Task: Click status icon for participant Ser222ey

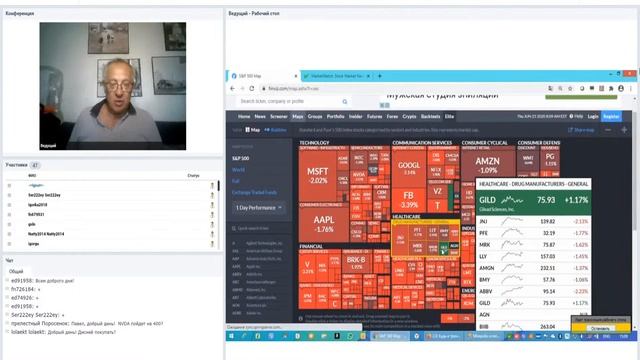Action: tap(212, 195)
